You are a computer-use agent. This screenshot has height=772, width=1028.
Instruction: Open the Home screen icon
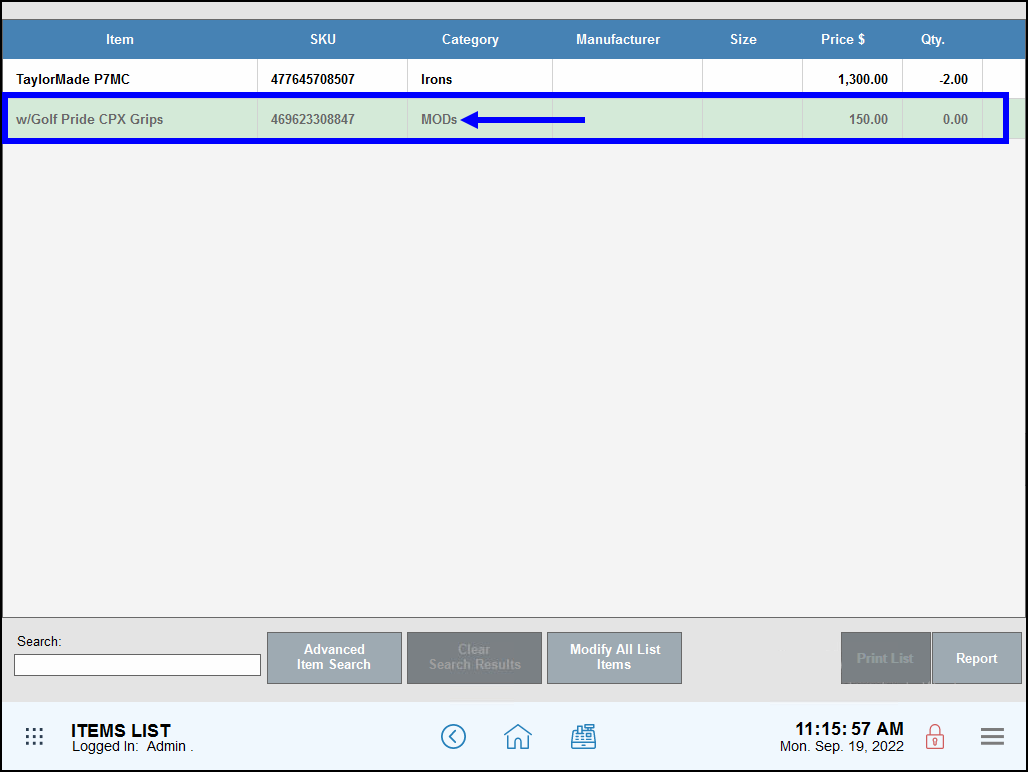pyautogui.click(x=517, y=737)
